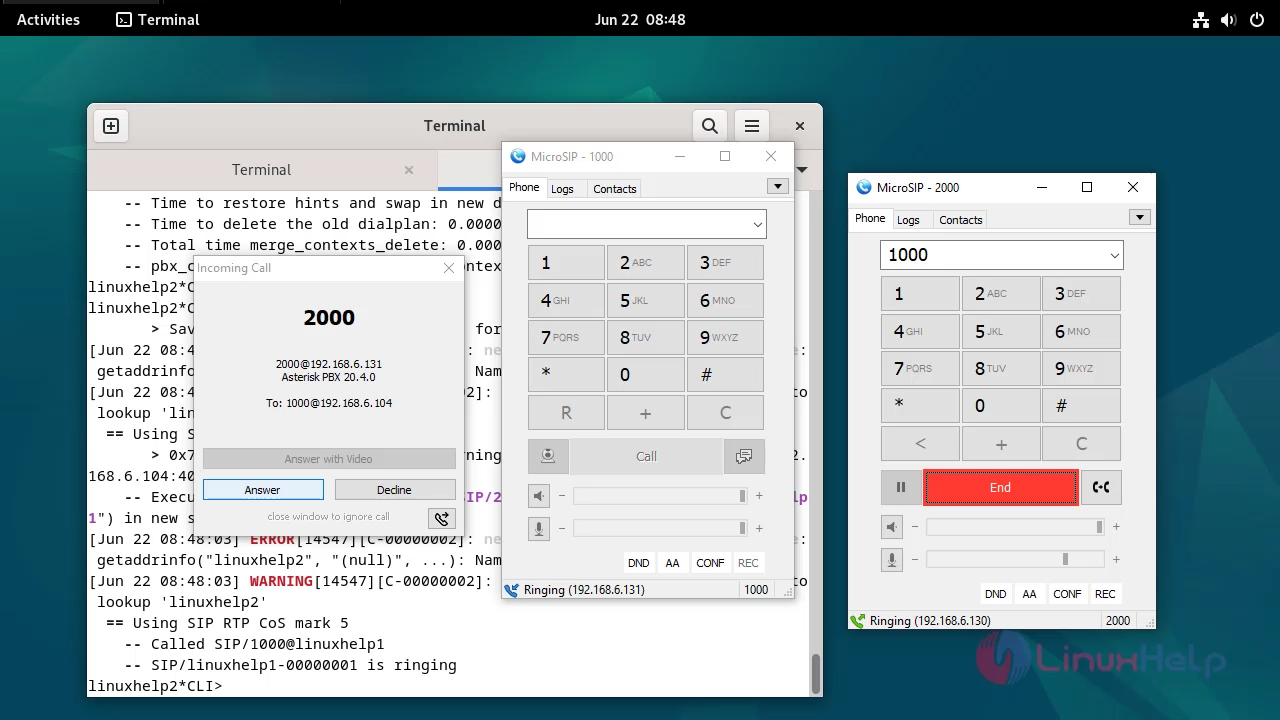This screenshot has height=720, width=1280.
Task: Click the # key in MicroSIP 1000
Action: tap(725, 375)
